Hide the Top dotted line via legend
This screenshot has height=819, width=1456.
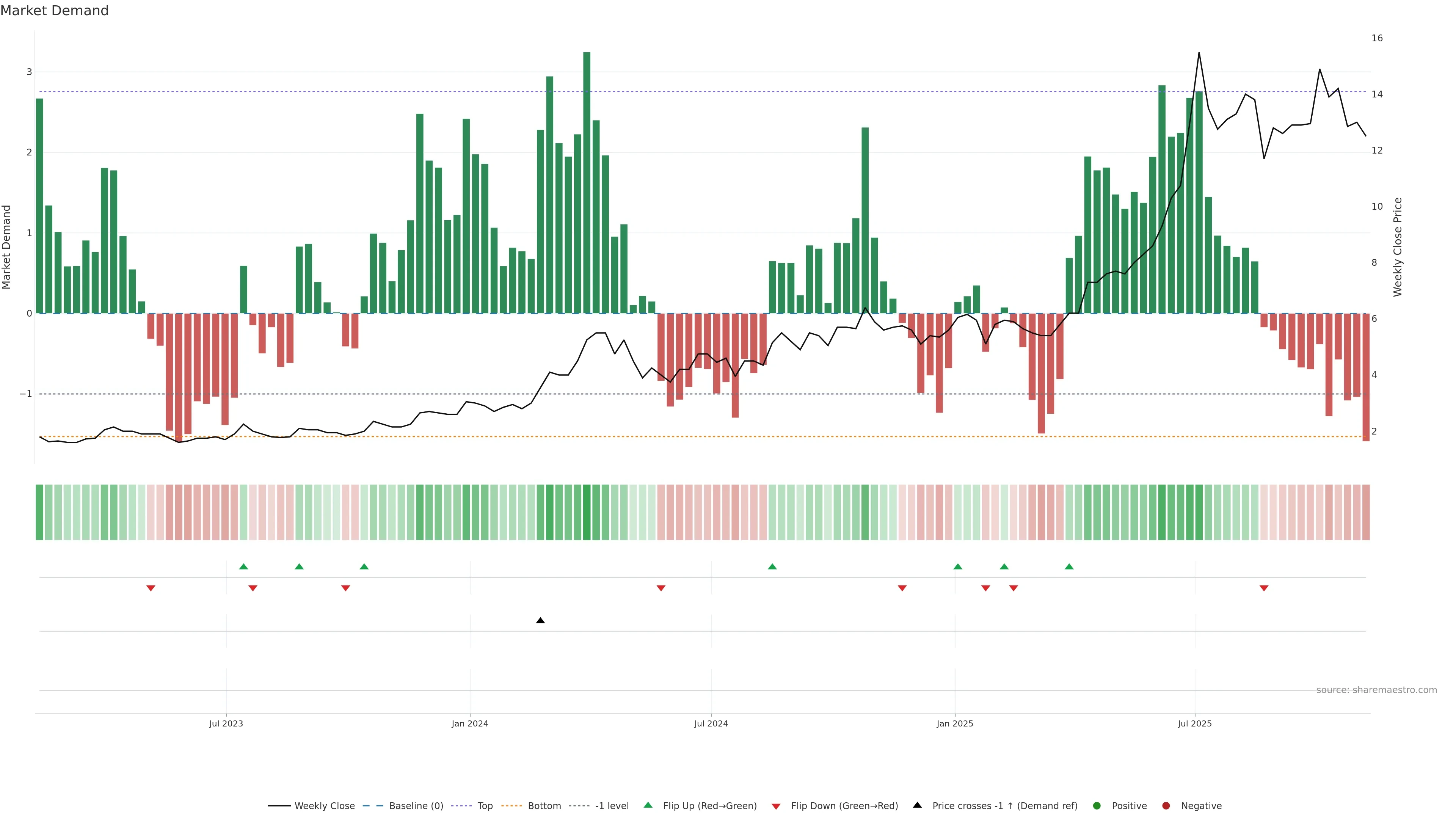point(485,806)
